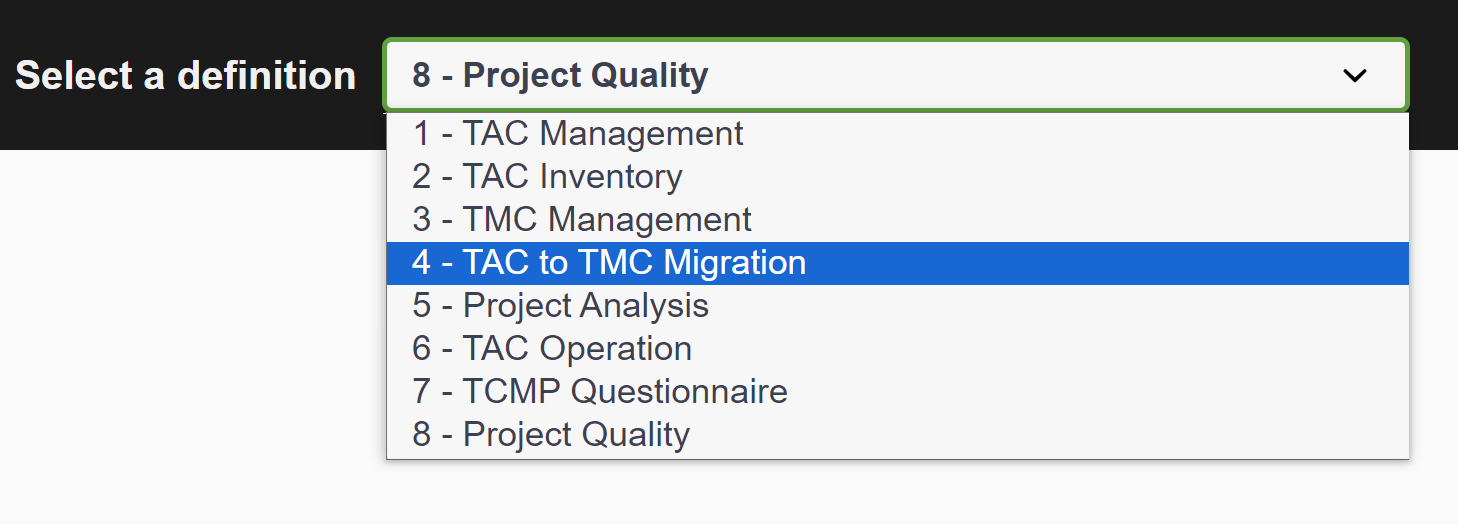Open the Project Analysis definition item

[561, 306]
